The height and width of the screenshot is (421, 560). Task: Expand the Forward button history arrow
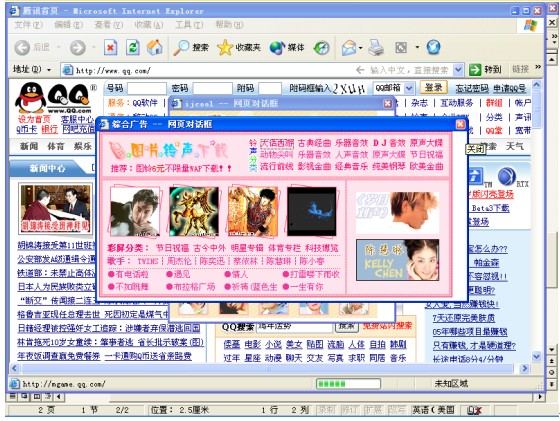pos(94,47)
